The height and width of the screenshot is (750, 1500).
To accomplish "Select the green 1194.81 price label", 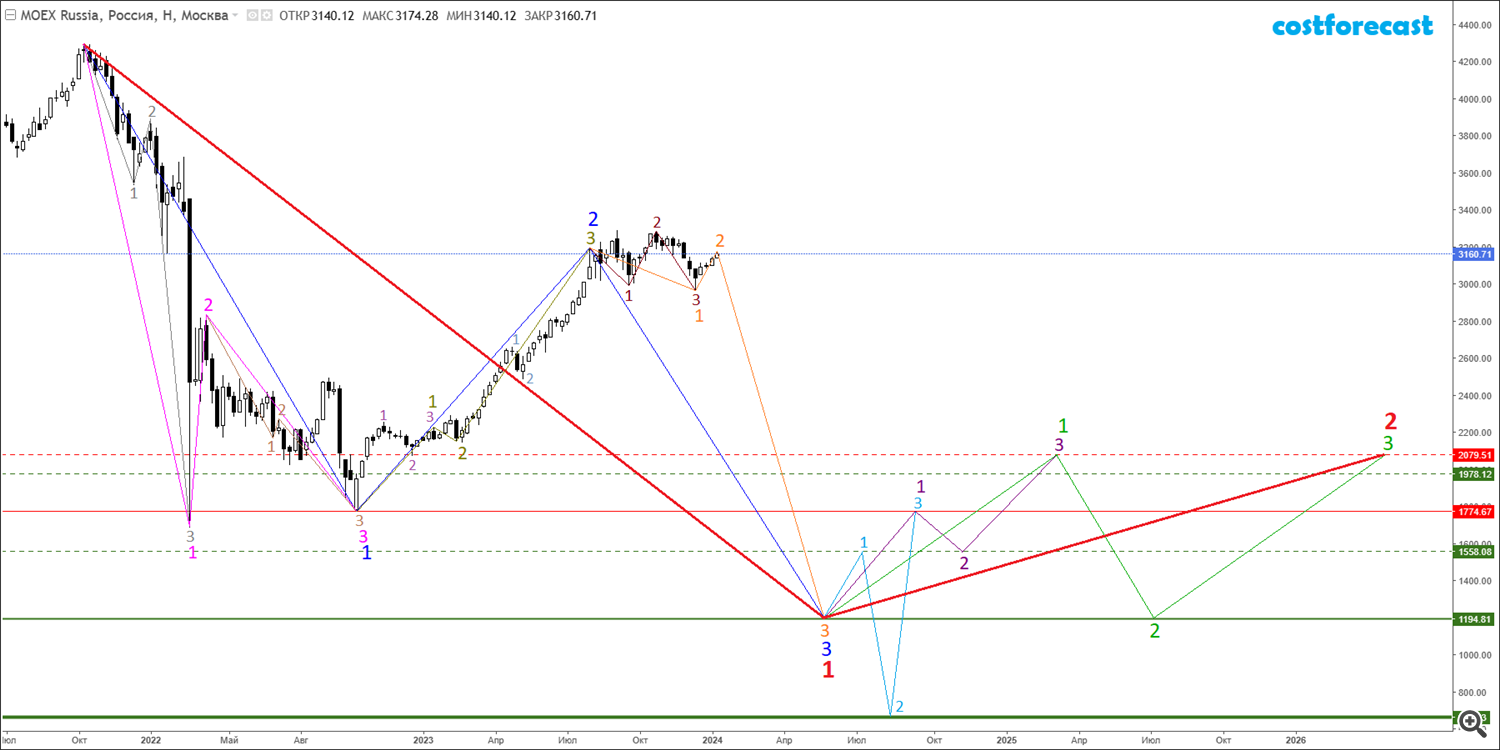I will point(1475,619).
